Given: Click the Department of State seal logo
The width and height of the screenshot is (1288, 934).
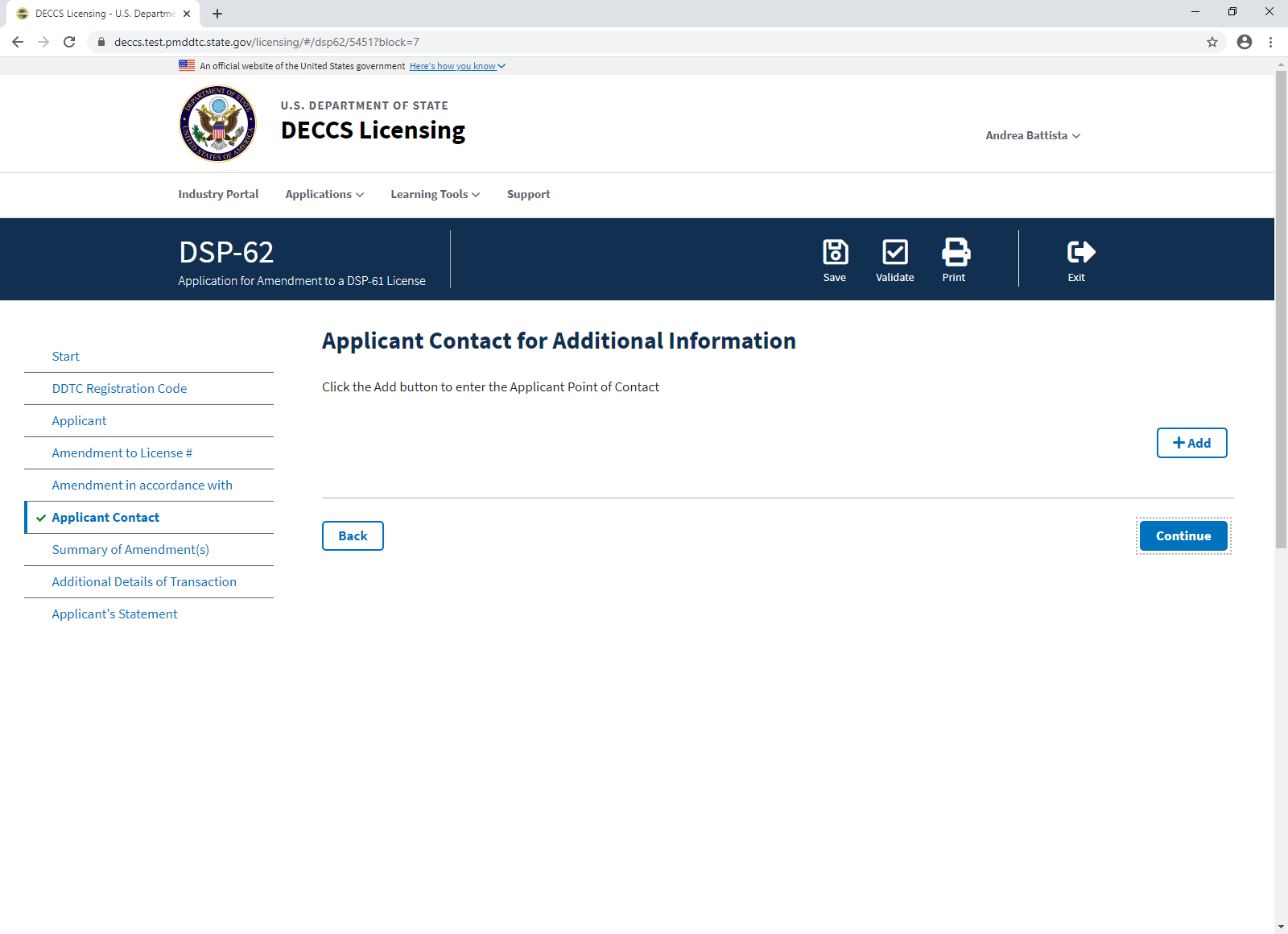Looking at the screenshot, I should 217,124.
